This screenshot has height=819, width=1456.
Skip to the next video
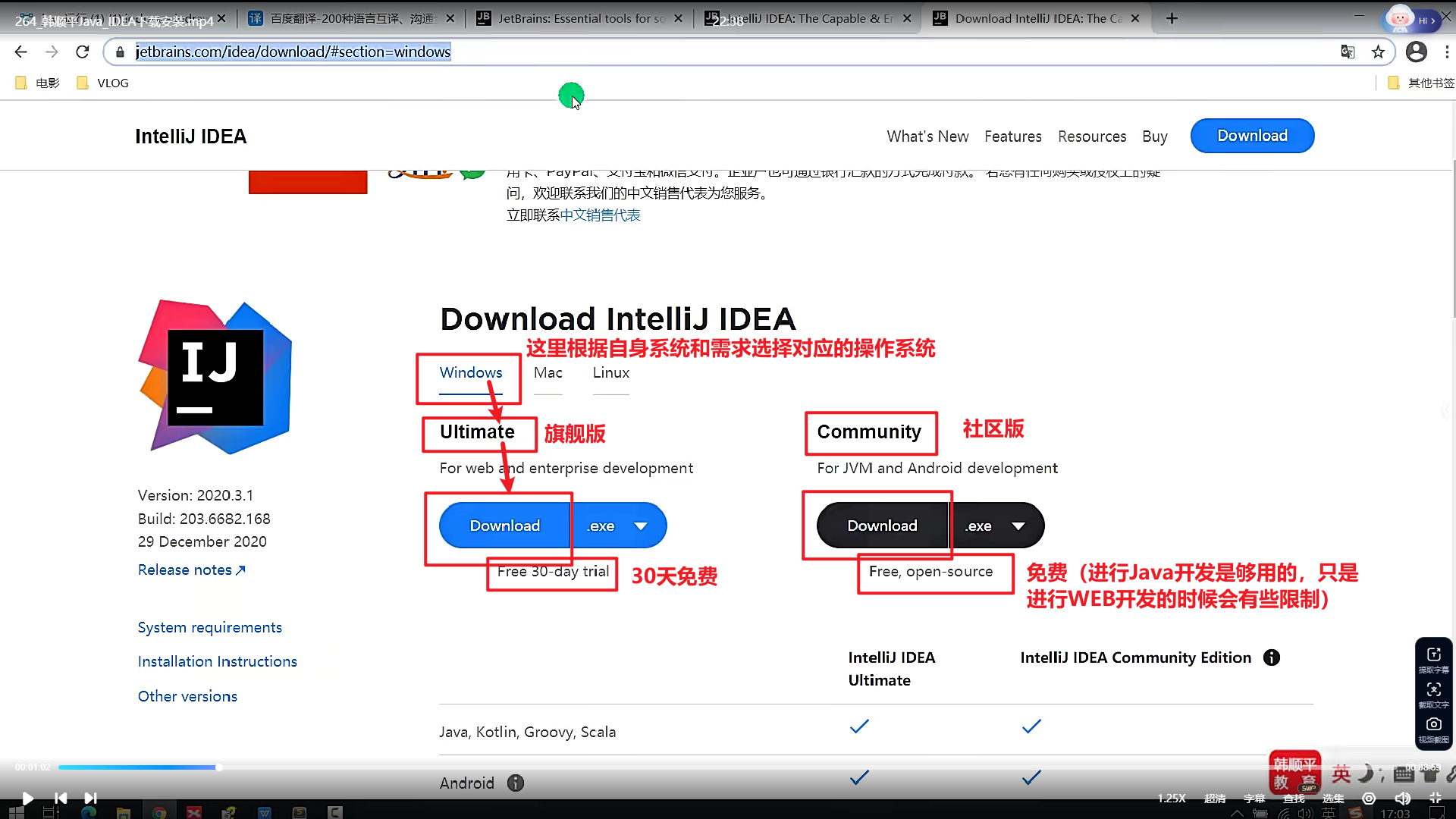90,798
